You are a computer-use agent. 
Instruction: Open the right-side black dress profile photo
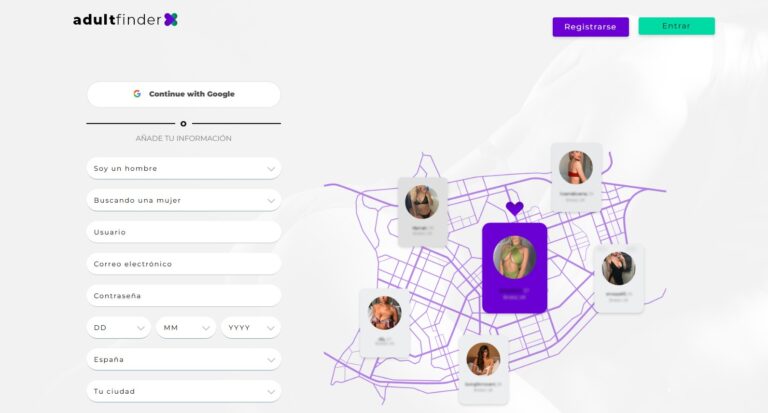coord(618,268)
